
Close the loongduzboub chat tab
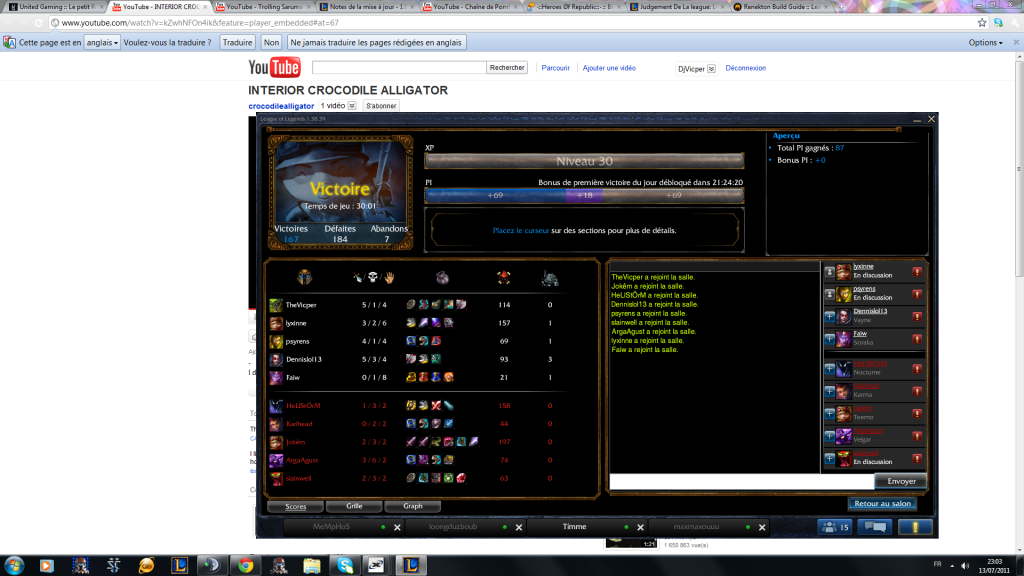click(x=519, y=527)
